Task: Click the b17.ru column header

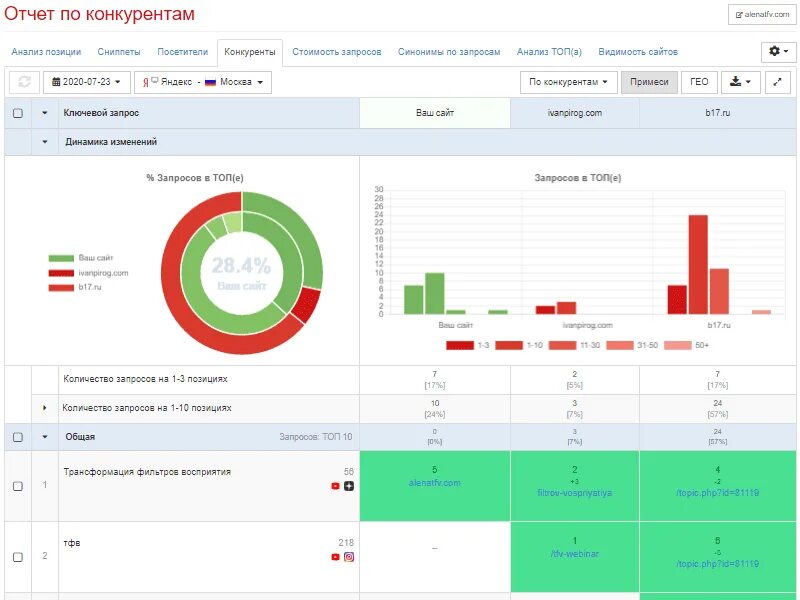Action: pos(717,113)
